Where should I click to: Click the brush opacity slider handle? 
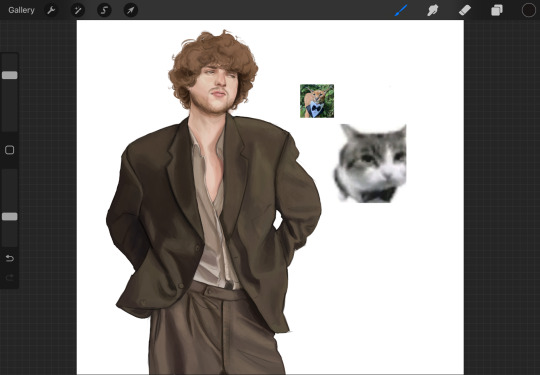tap(10, 217)
